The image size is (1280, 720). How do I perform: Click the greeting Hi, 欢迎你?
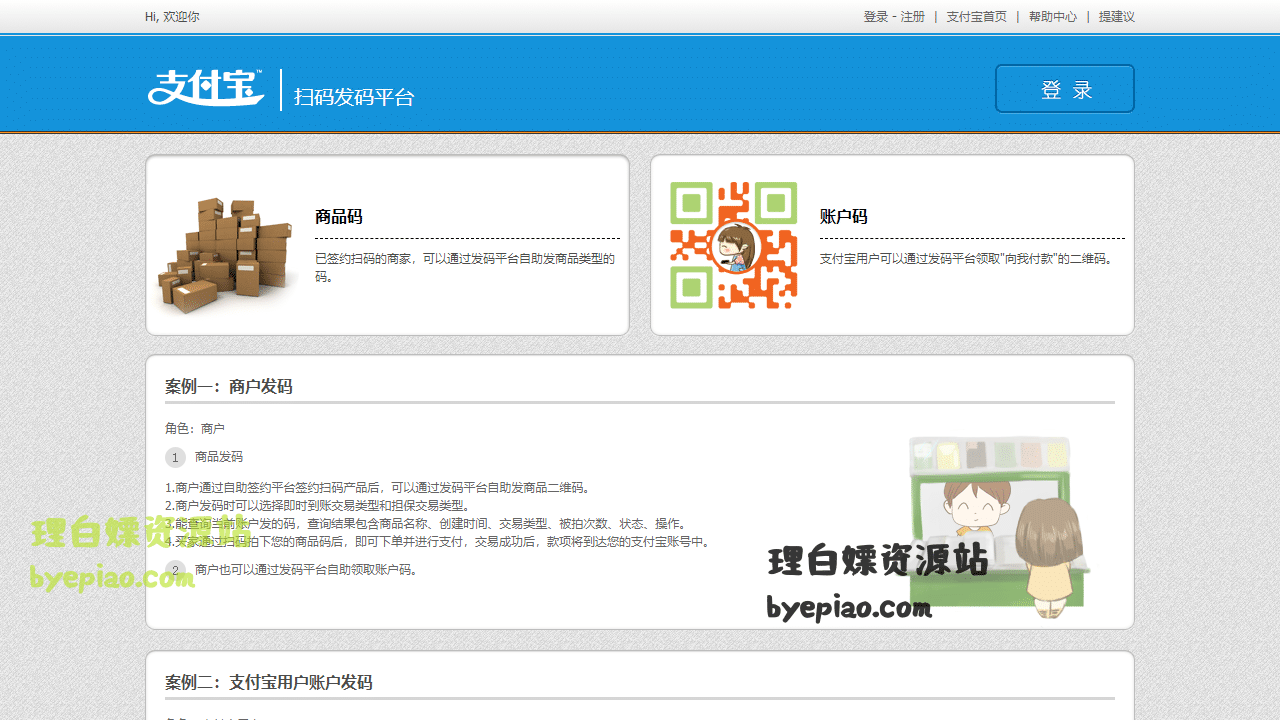[172, 17]
